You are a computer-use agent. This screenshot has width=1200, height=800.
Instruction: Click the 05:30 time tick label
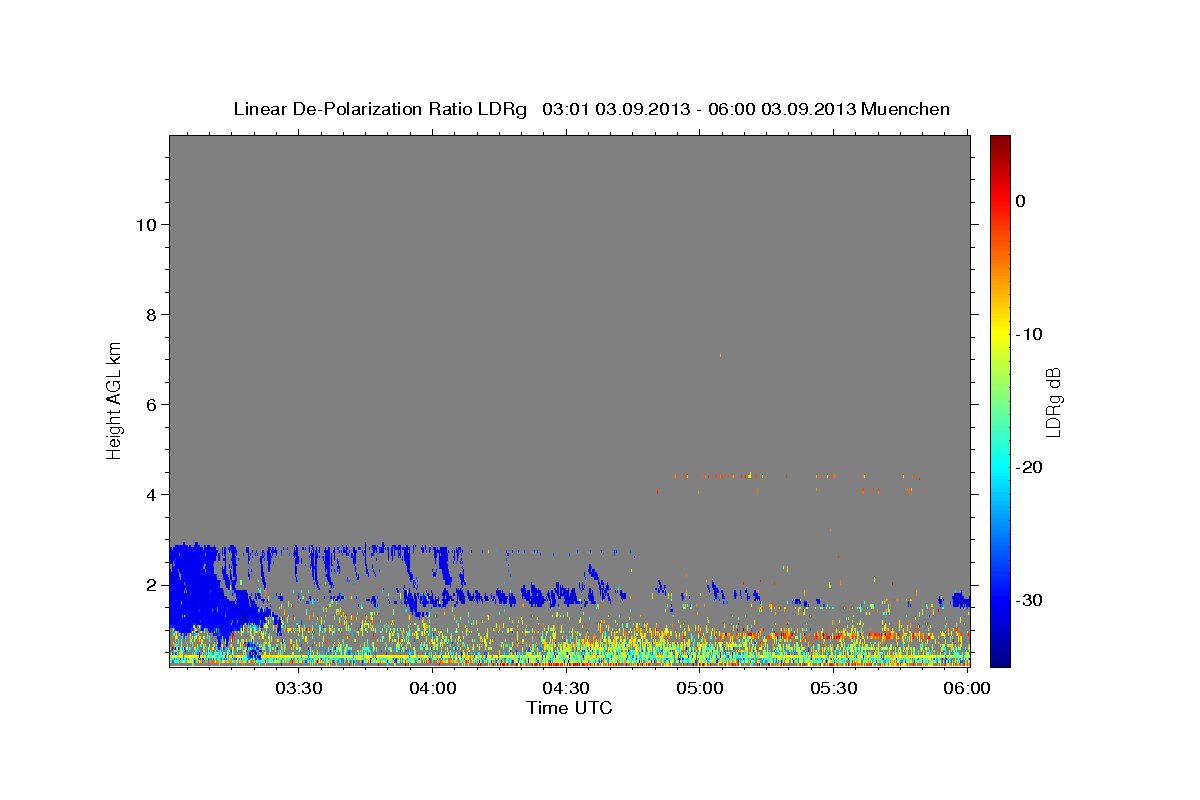click(833, 688)
